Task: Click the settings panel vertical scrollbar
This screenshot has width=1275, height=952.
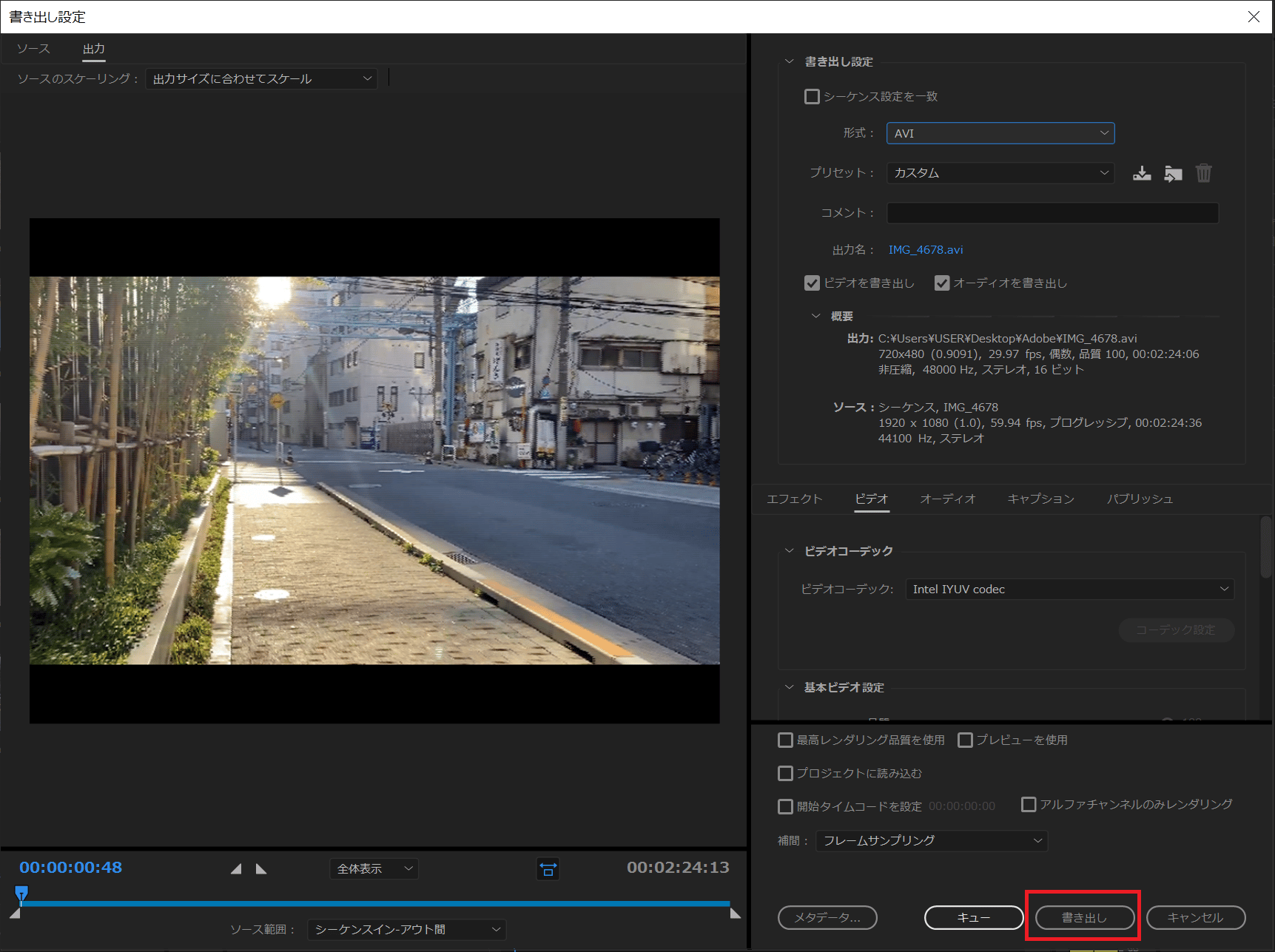Action: (x=1266, y=547)
